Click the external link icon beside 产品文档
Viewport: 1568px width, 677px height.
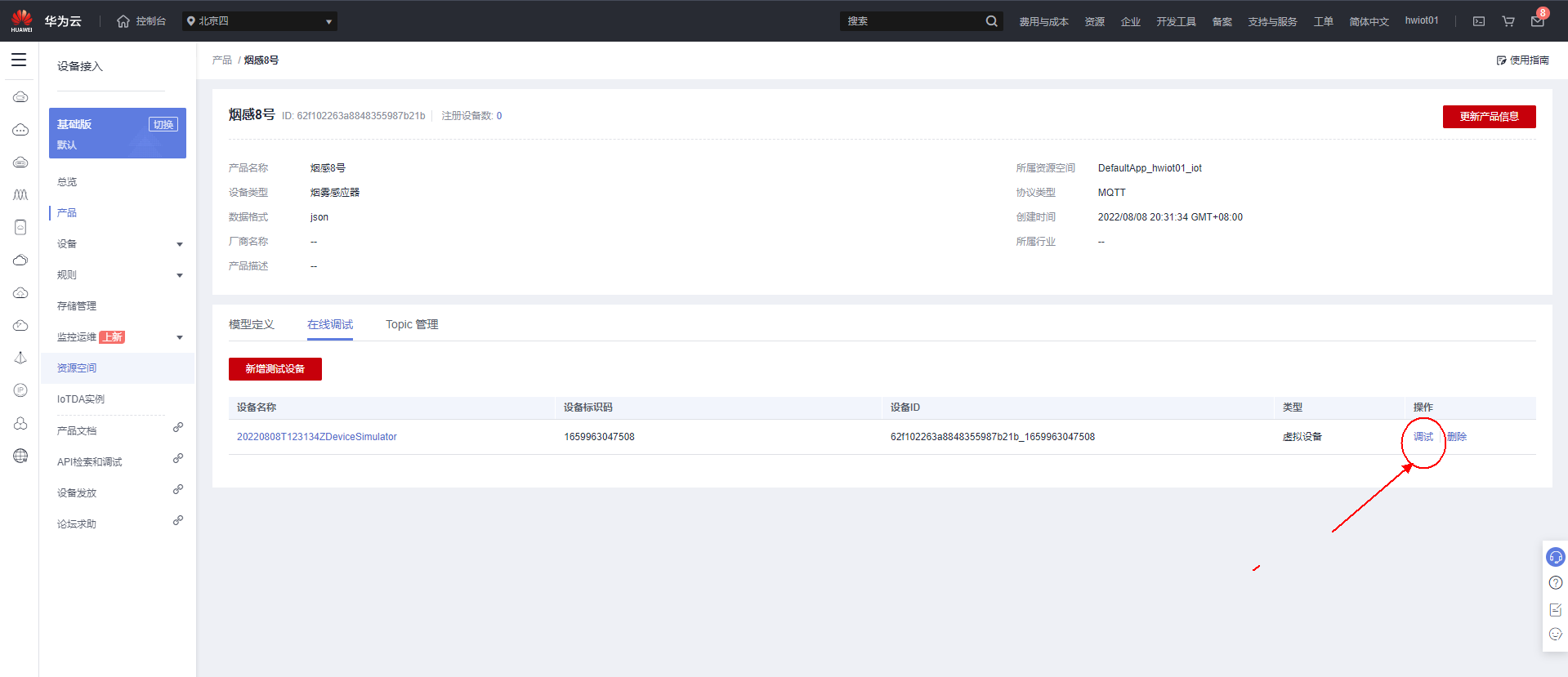click(178, 428)
